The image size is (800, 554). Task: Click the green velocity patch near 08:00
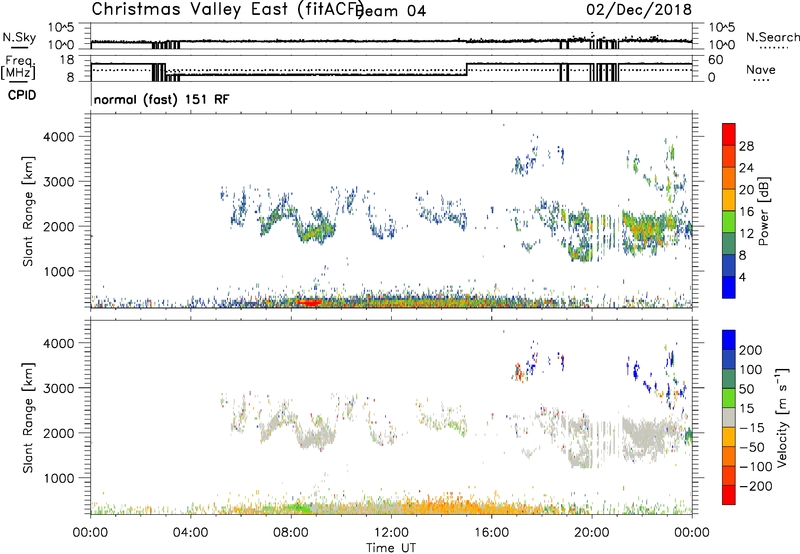(297, 508)
